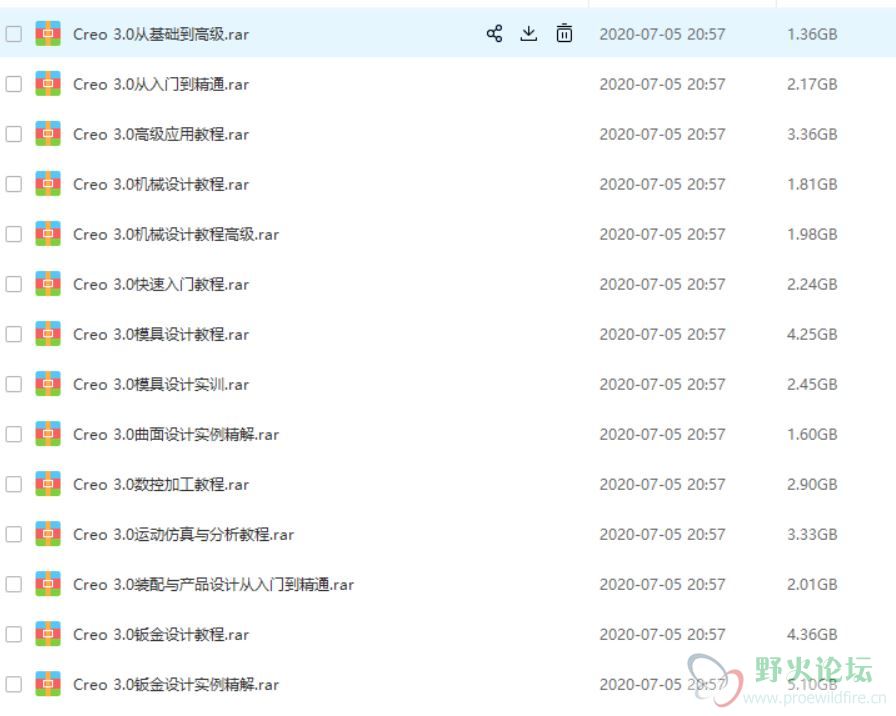The height and width of the screenshot is (716, 896).
Task: Click size value 1.81GB
Action: (x=812, y=185)
